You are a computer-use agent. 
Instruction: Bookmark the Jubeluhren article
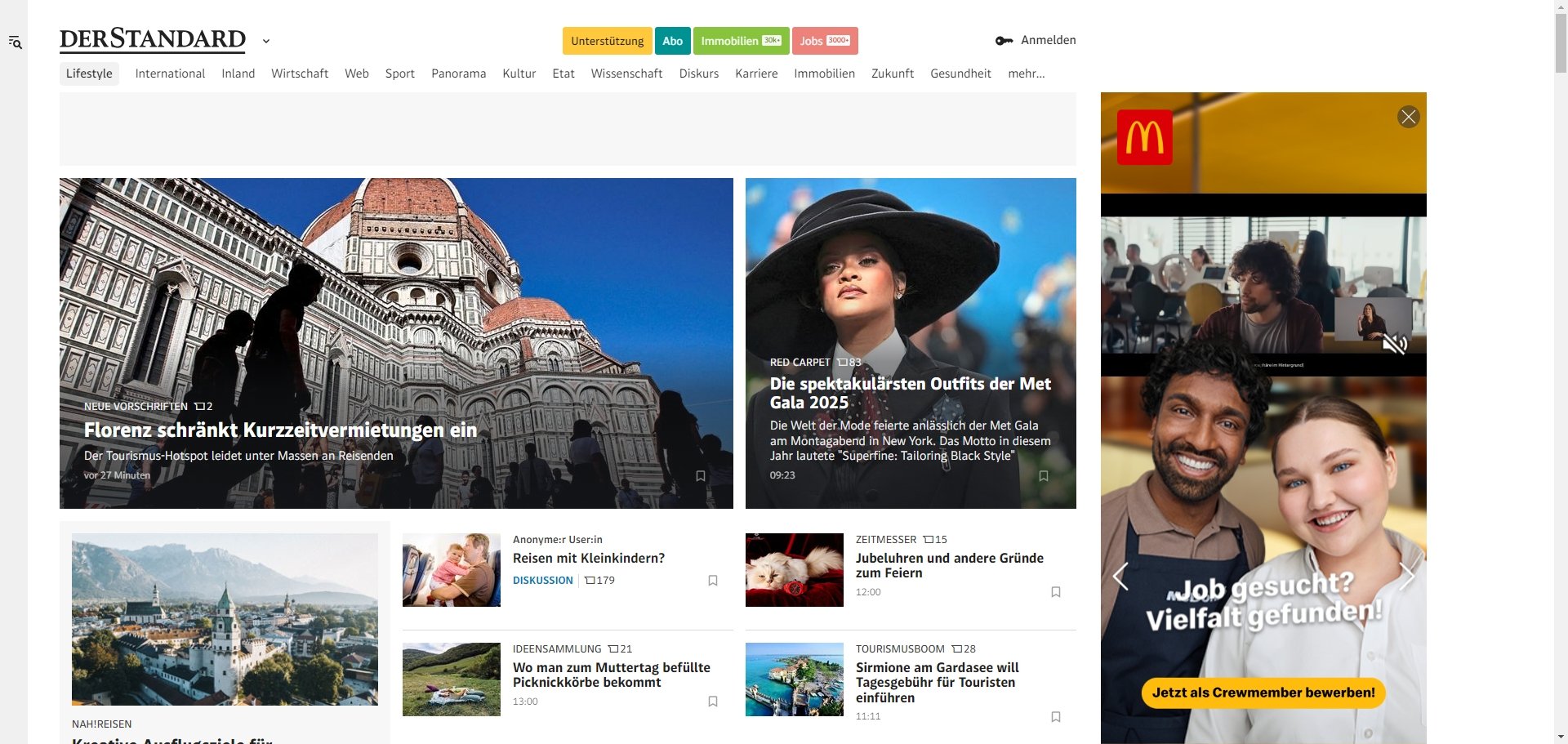(1055, 592)
